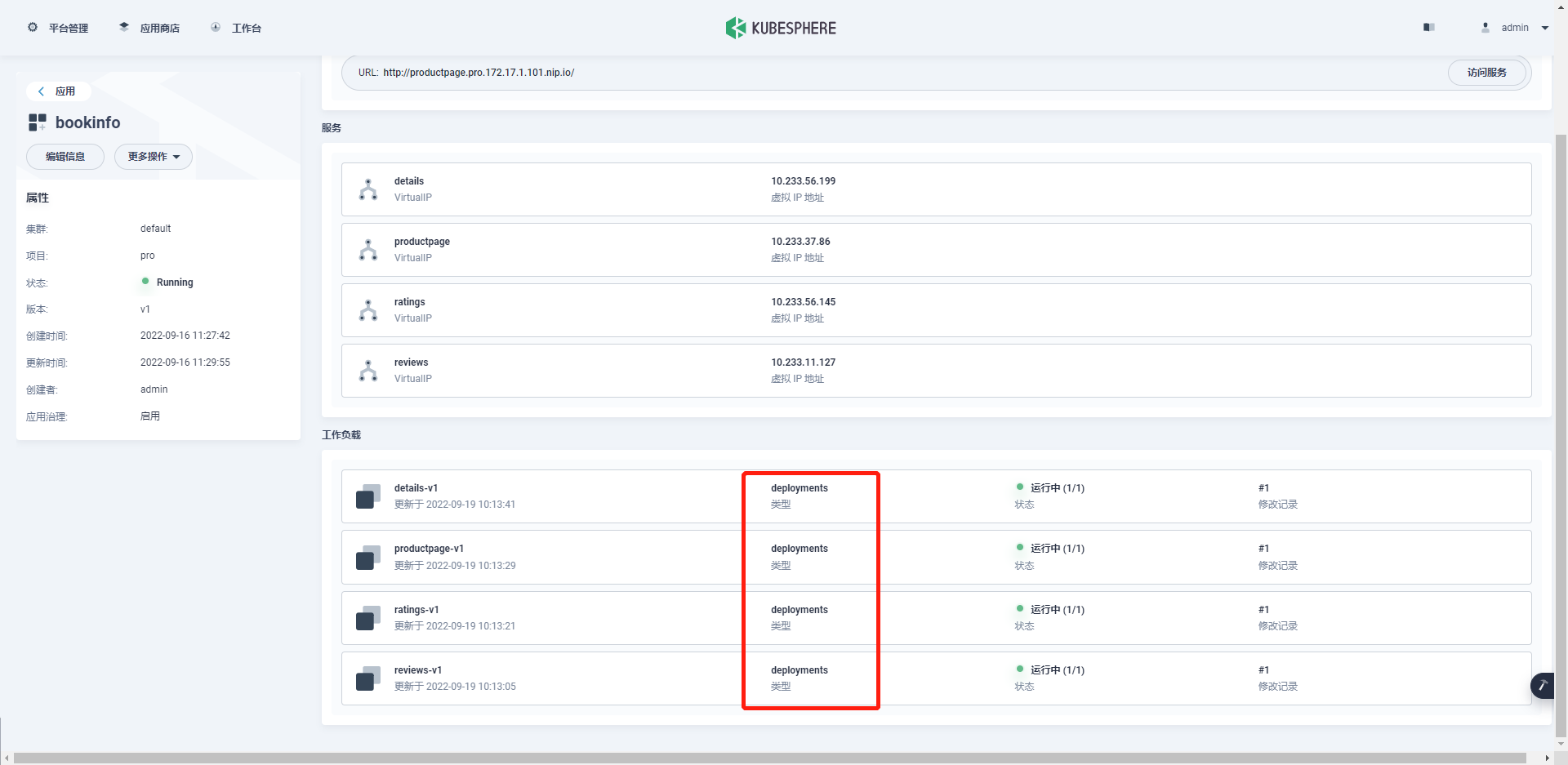Click details-v1 running status 运行中 (1/1)
The height and width of the screenshot is (765, 1568).
point(1050,488)
